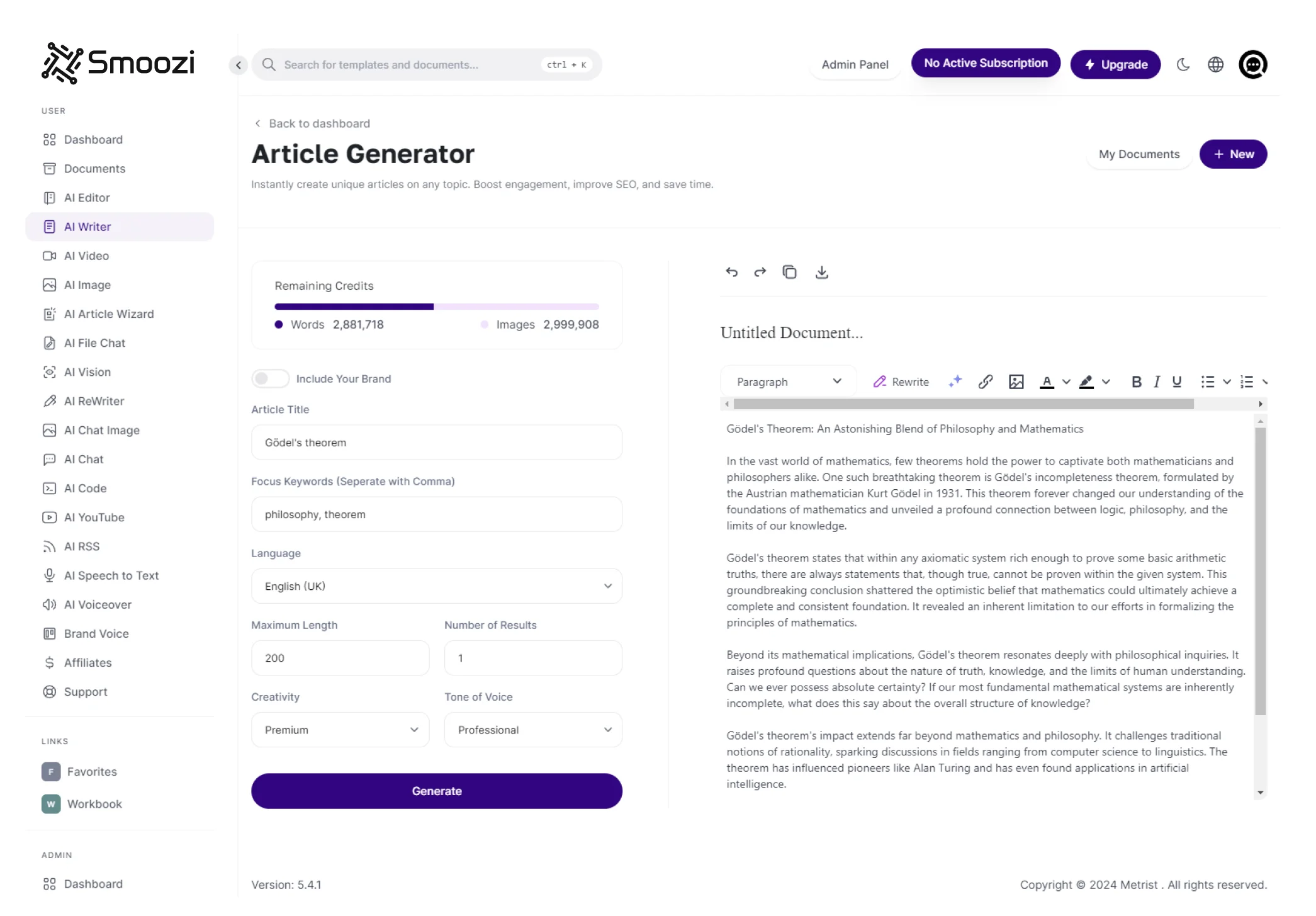Click the Undo icon in editor toolbar
Screen dimensions: 1316x916
click(731, 271)
